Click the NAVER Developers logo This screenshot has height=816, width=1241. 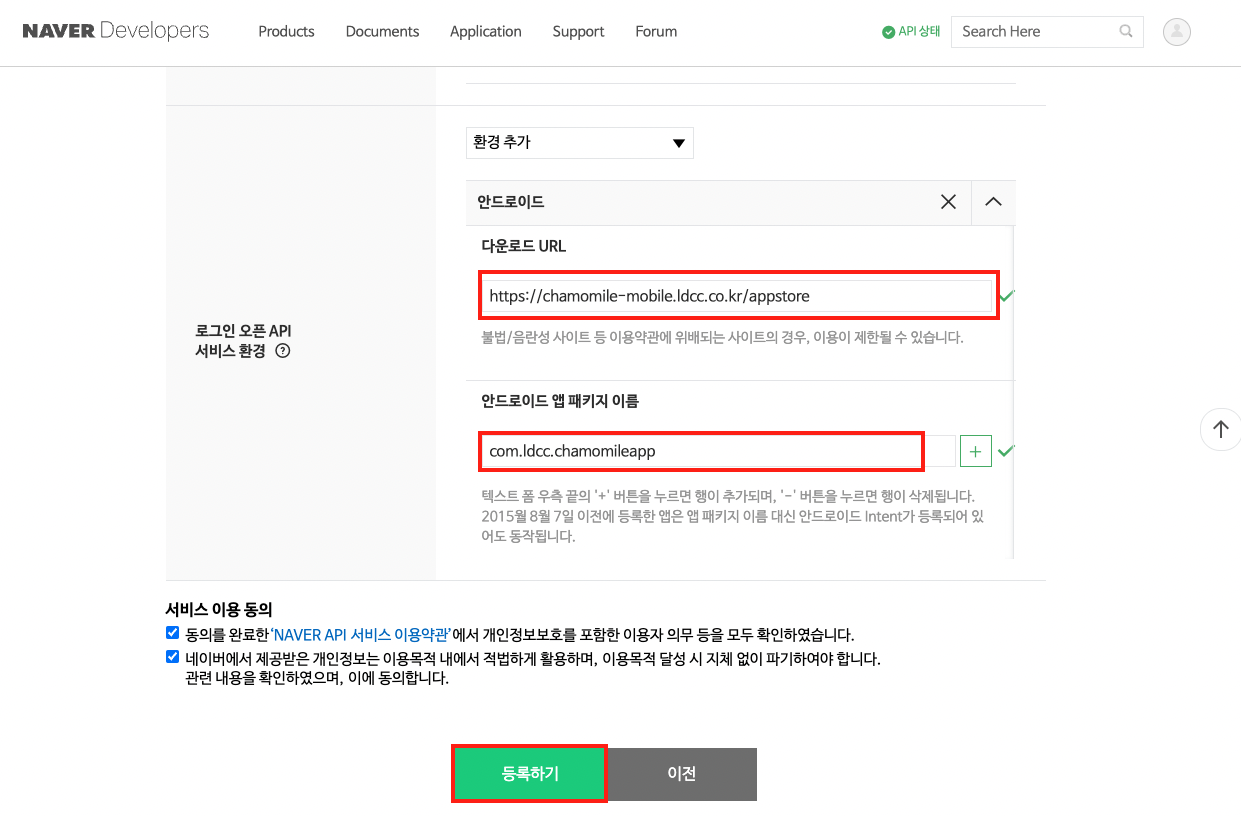(116, 31)
